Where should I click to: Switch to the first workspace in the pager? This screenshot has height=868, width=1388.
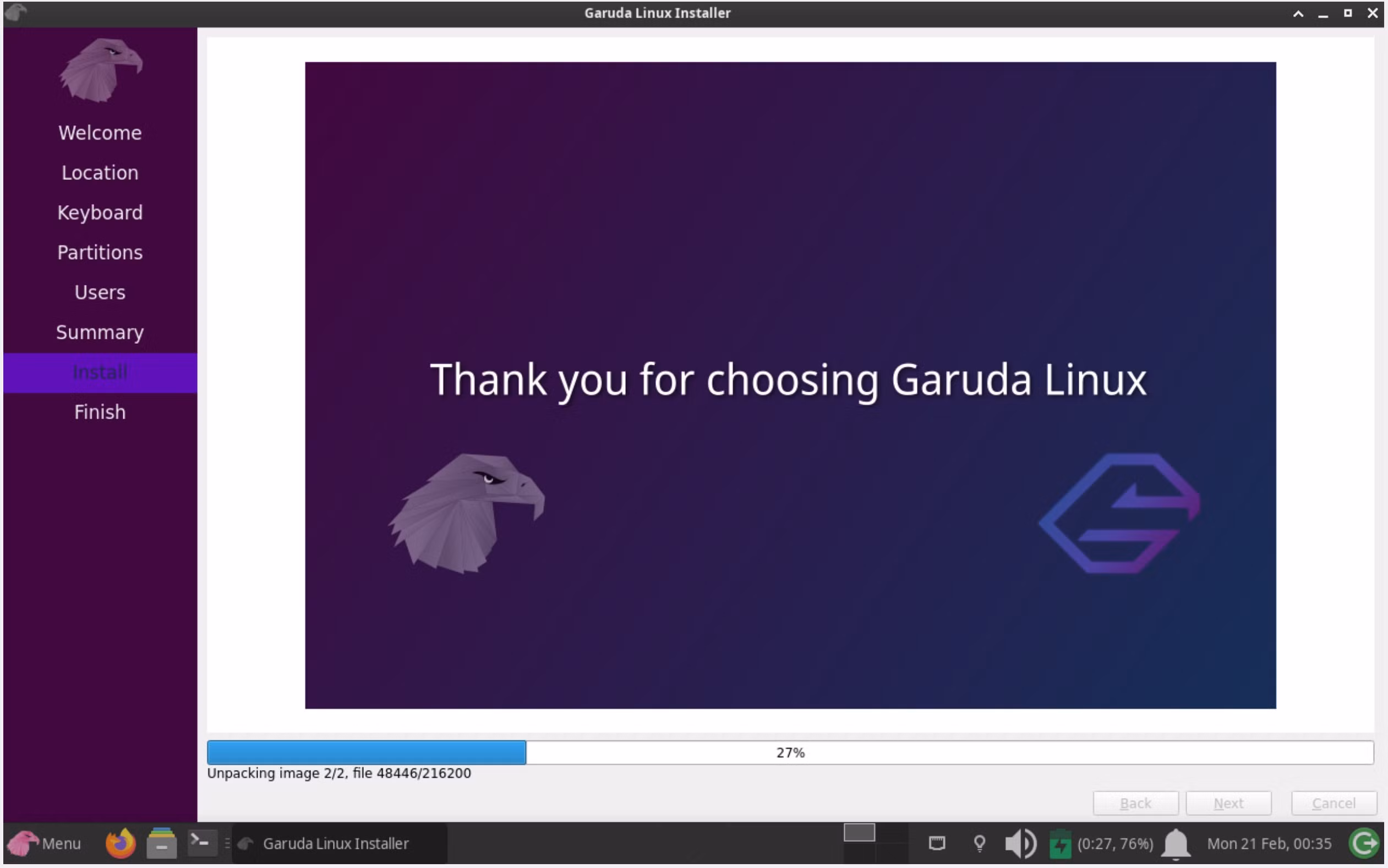pyautogui.click(x=859, y=832)
